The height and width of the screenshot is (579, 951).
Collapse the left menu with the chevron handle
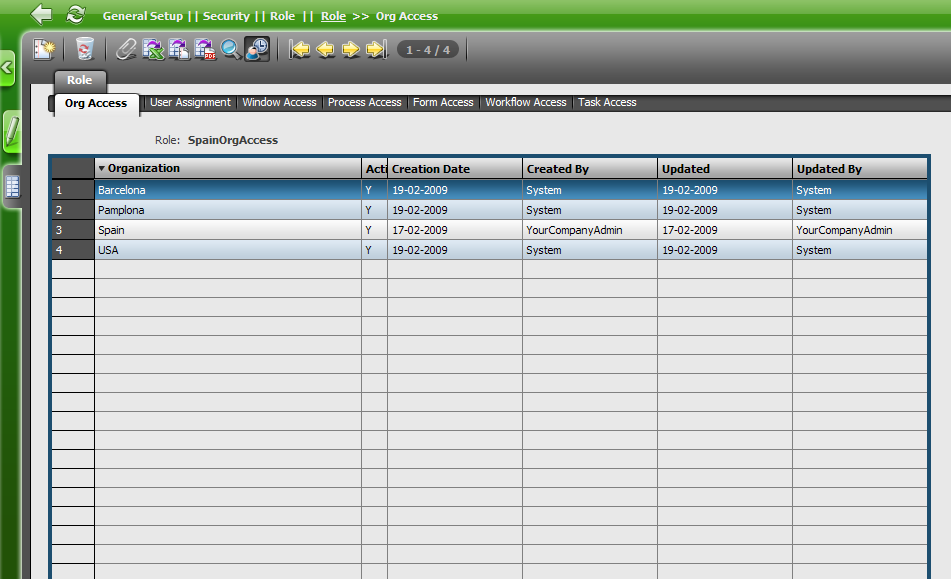[x=7, y=68]
